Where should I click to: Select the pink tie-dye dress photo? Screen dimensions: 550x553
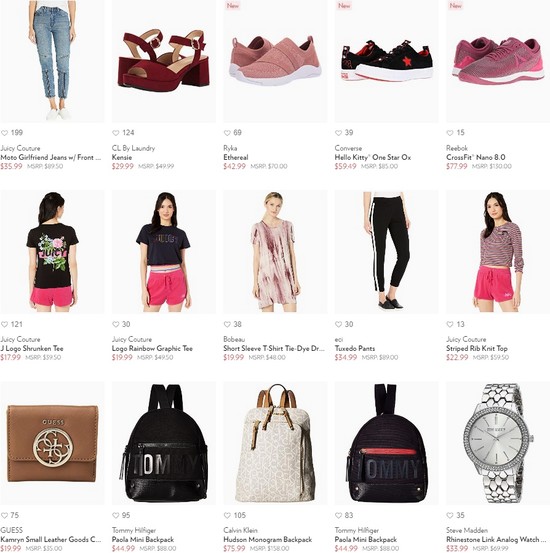click(x=275, y=252)
